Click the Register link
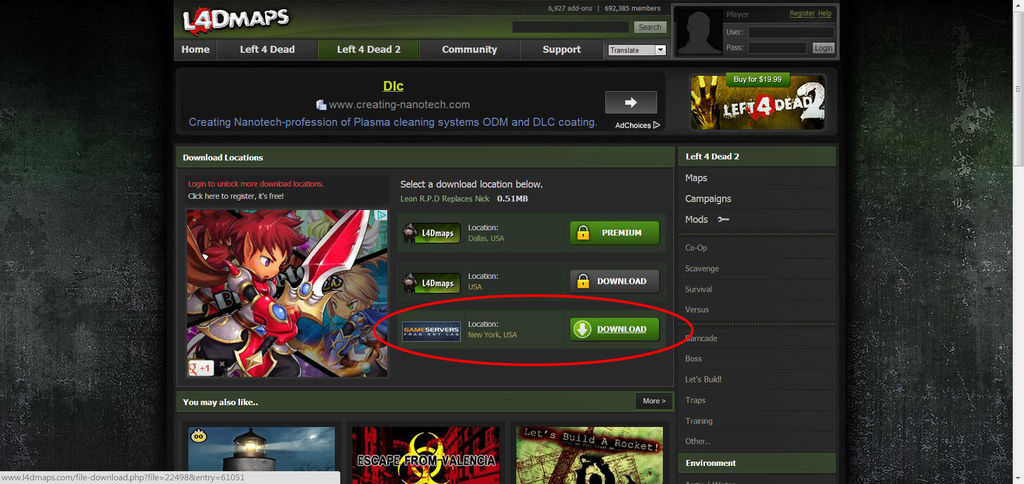 (x=802, y=14)
